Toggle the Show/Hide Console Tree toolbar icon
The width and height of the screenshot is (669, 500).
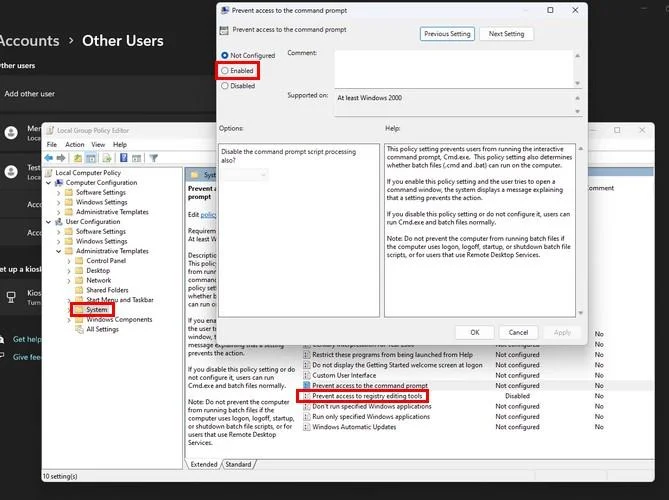coord(91,158)
